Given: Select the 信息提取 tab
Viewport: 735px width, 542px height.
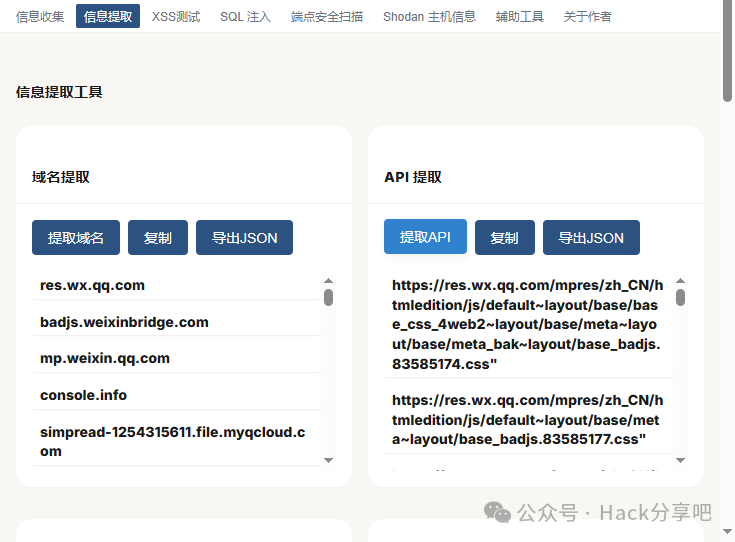Looking at the screenshot, I should [108, 16].
